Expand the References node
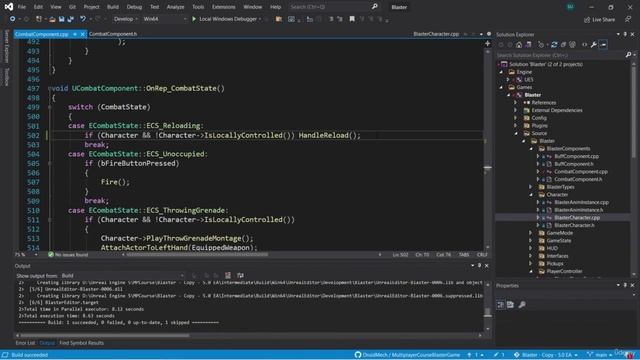Screen dimensions: 640x360 [x=516, y=102]
